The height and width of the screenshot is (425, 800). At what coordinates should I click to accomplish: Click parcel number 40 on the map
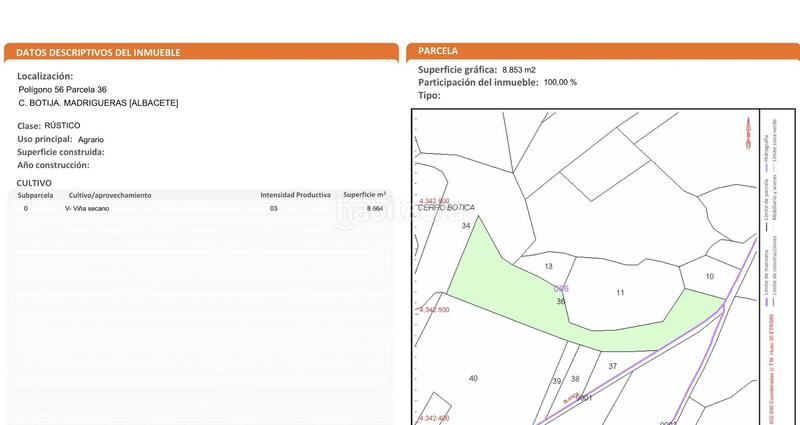[473, 377]
